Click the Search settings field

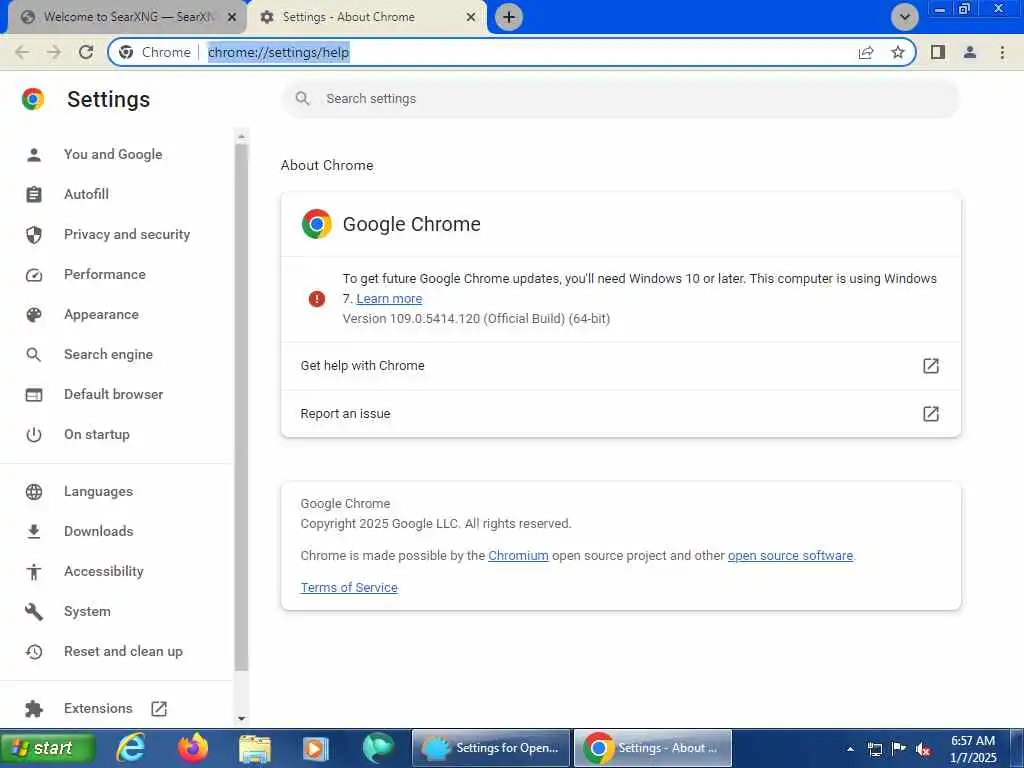click(x=620, y=99)
